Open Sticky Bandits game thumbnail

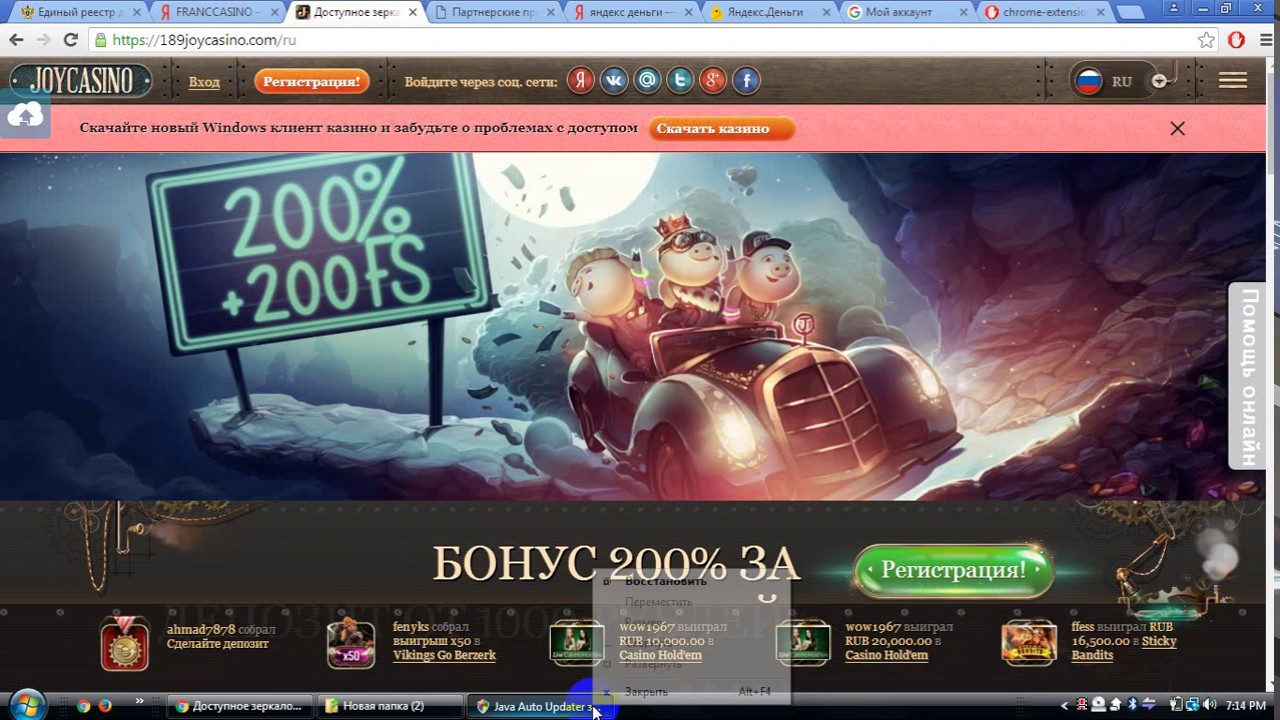1028,643
